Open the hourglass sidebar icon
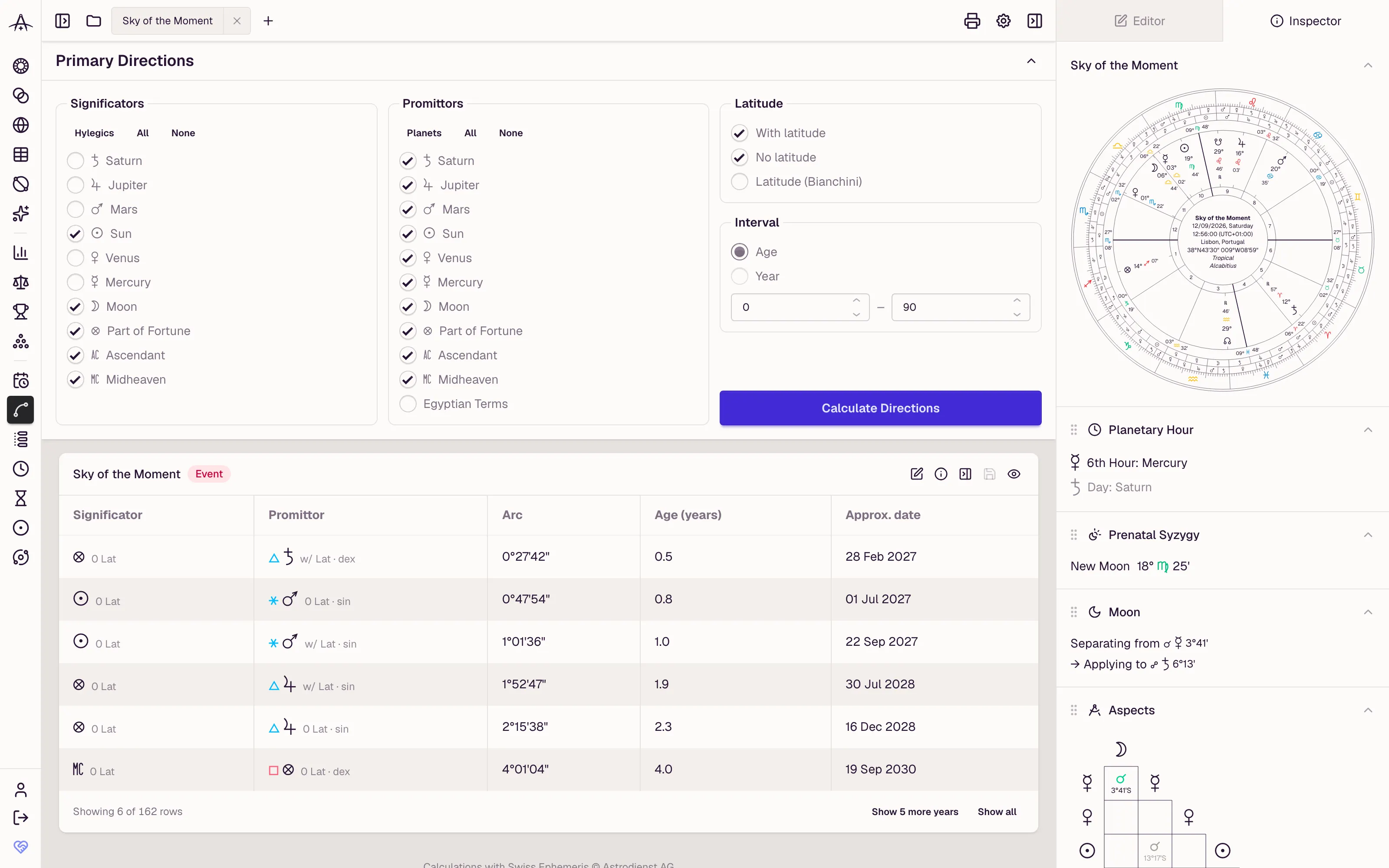This screenshot has width=1389, height=868. tap(21, 498)
